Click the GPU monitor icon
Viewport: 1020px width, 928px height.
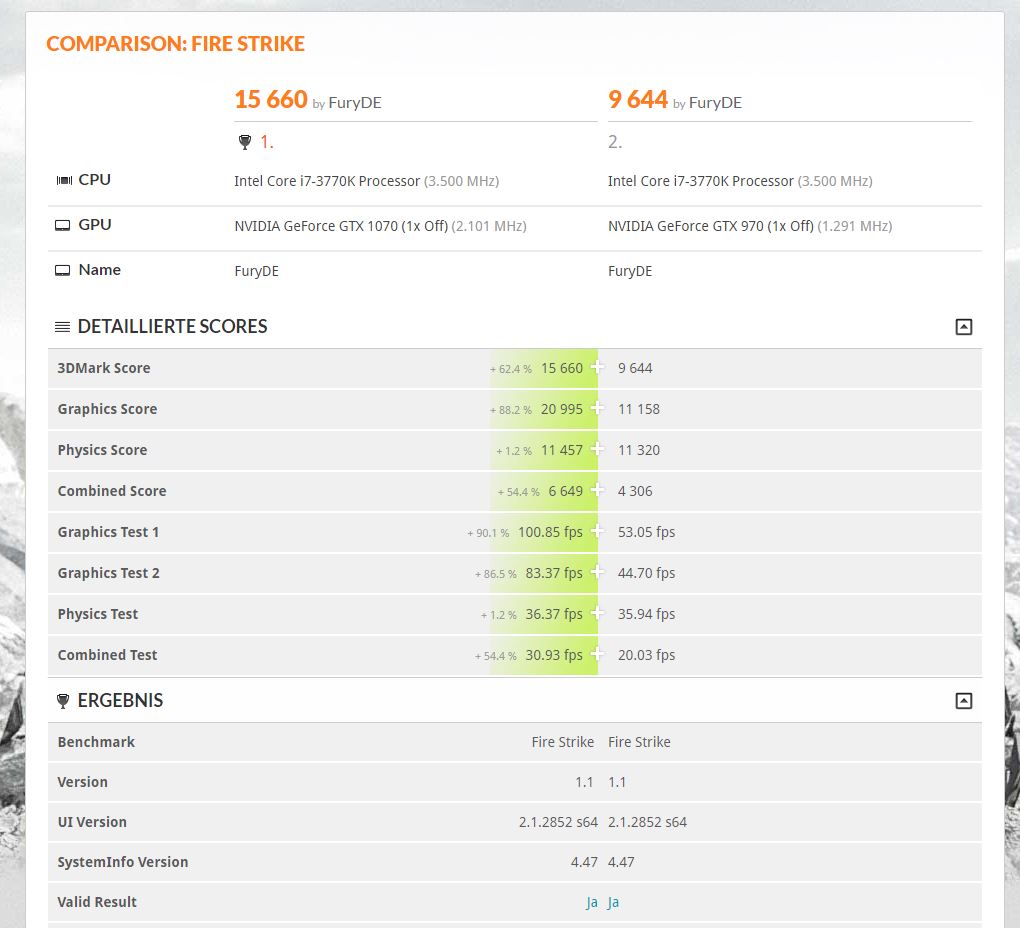(x=62, y=225)
